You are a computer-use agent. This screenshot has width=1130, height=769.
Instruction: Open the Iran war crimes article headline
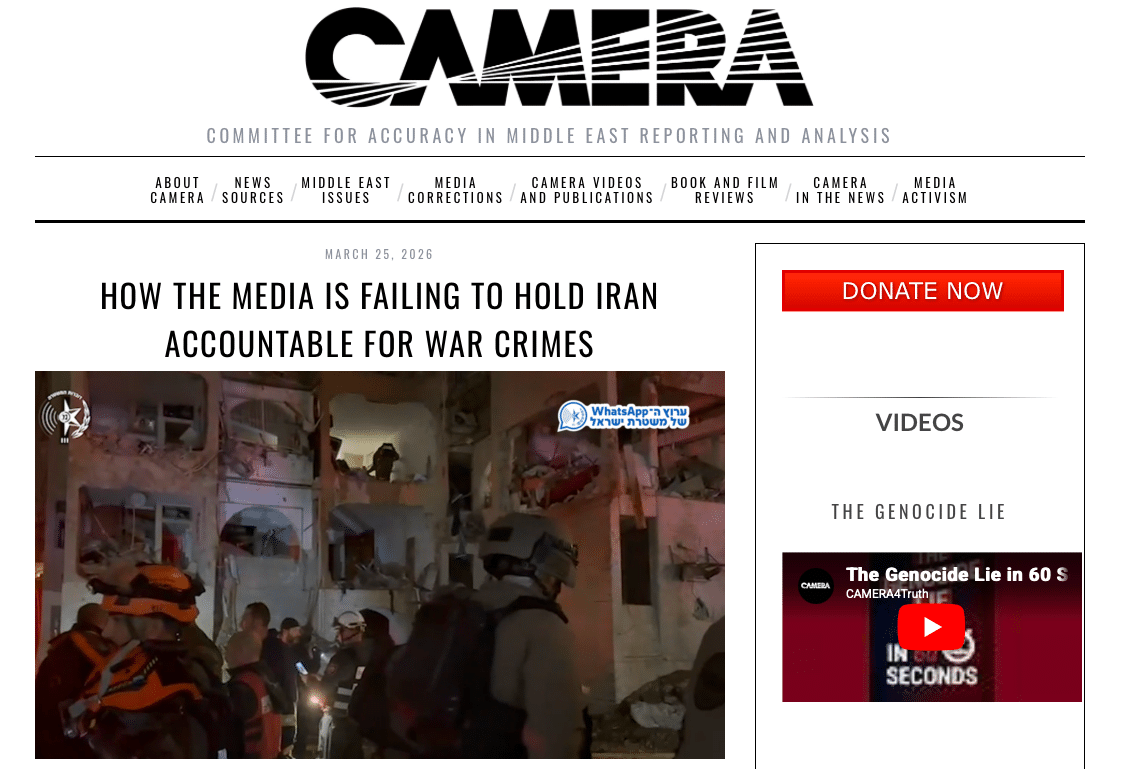click(379, 319)
